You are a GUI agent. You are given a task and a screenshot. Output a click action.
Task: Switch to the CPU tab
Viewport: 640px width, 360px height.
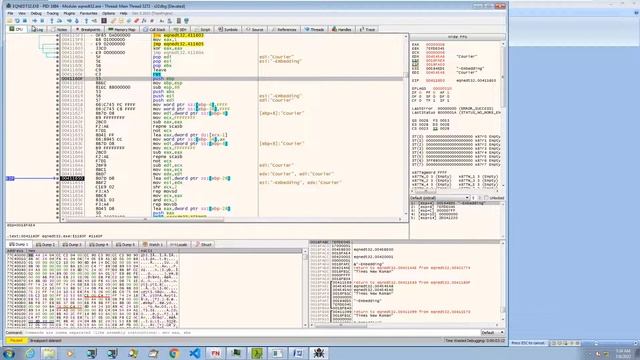click(x=16, y=29)
